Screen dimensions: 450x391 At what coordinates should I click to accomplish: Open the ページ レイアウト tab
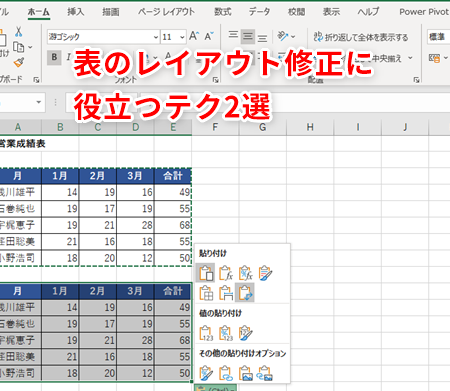coord(166,12)
